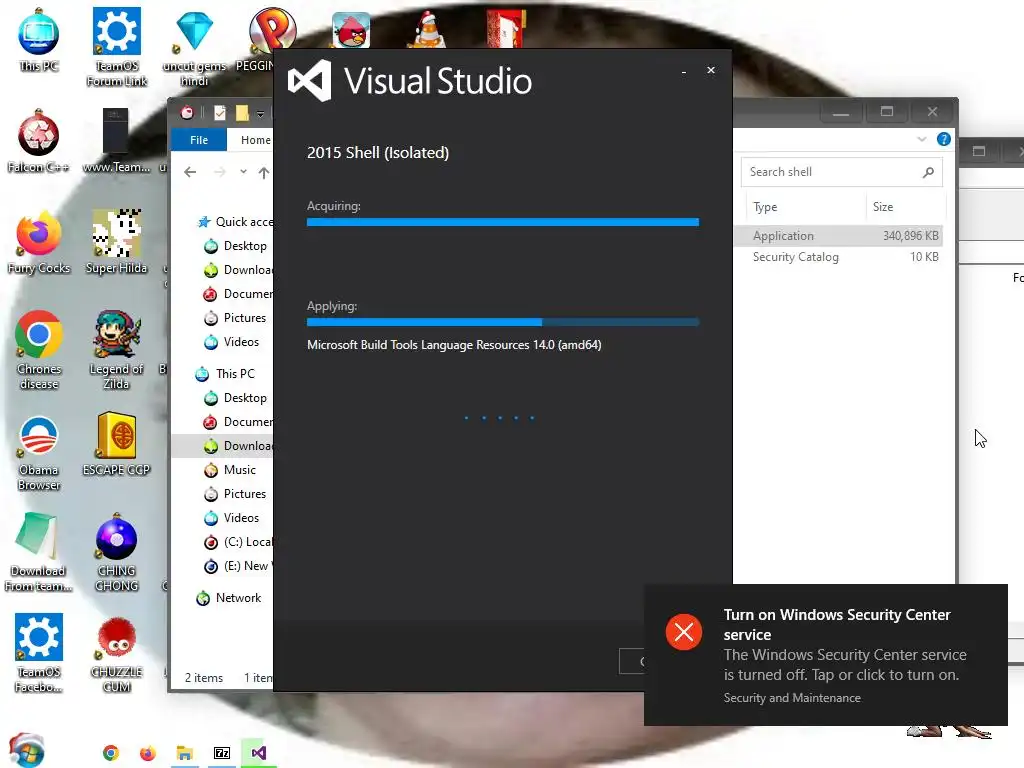The height and width of the screenshot is (768, 1024).
Task: Close the Visual Studio installer window
Action: click(x=711, y=70)
